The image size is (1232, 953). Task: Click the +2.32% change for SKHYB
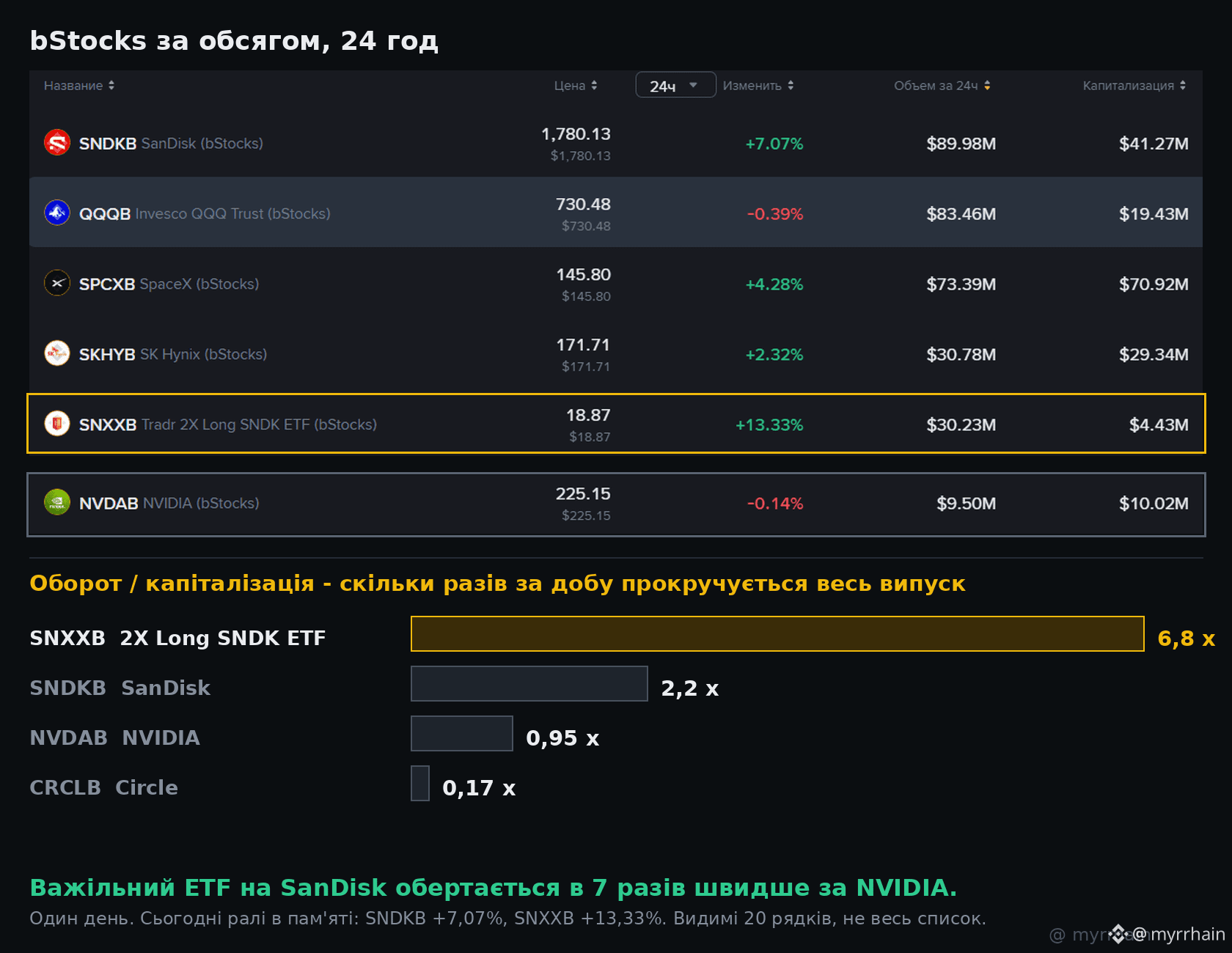point(774,355)
